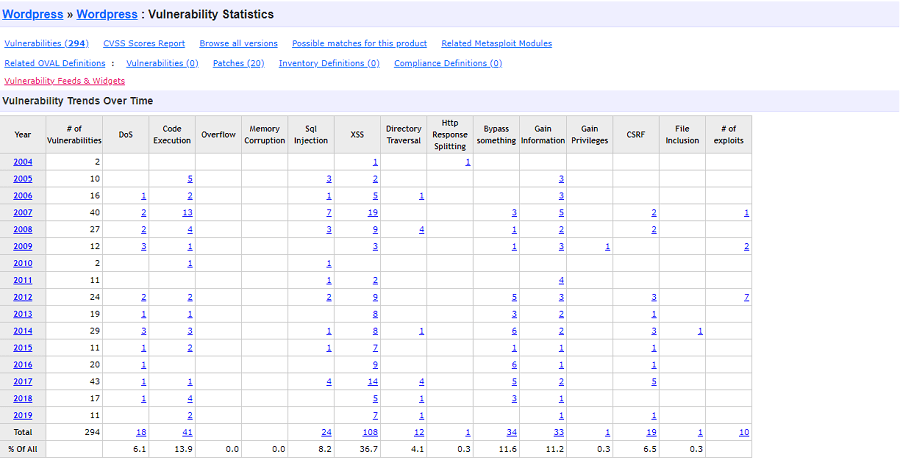Click Related OVAL Definitions link
This screenshot has height=460, width=900.
[55, 63]
